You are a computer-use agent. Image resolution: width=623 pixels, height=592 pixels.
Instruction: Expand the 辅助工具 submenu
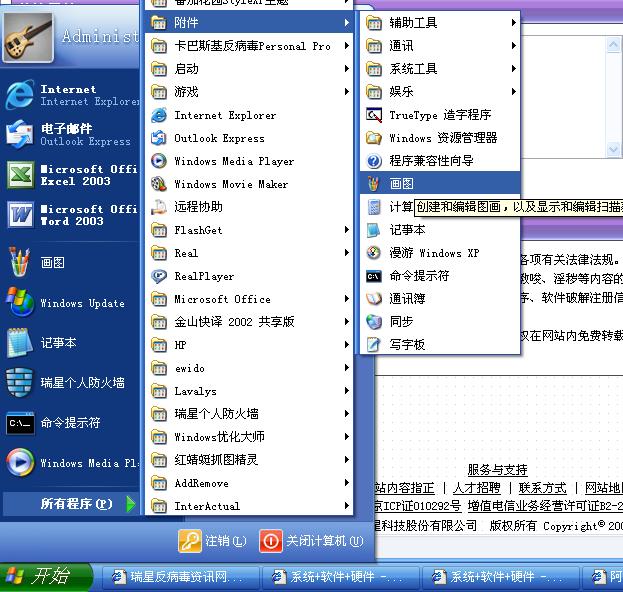click(x=440, y=23)
